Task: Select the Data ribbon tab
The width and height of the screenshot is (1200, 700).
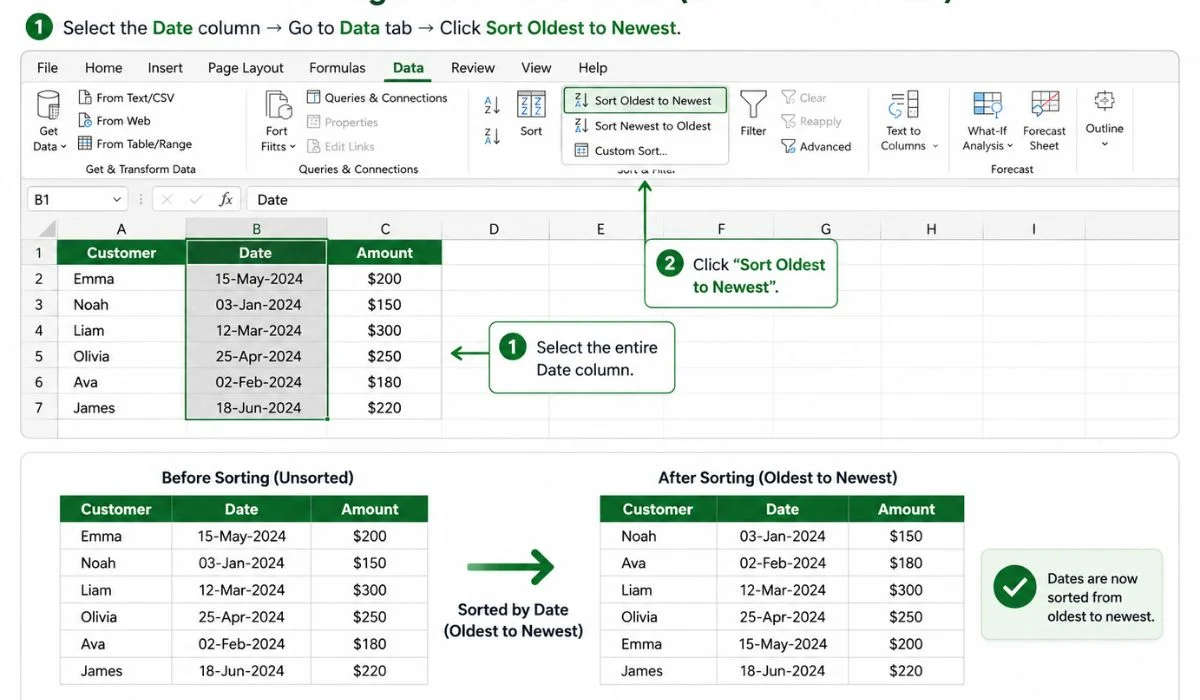Action: [x=408, y=68]
